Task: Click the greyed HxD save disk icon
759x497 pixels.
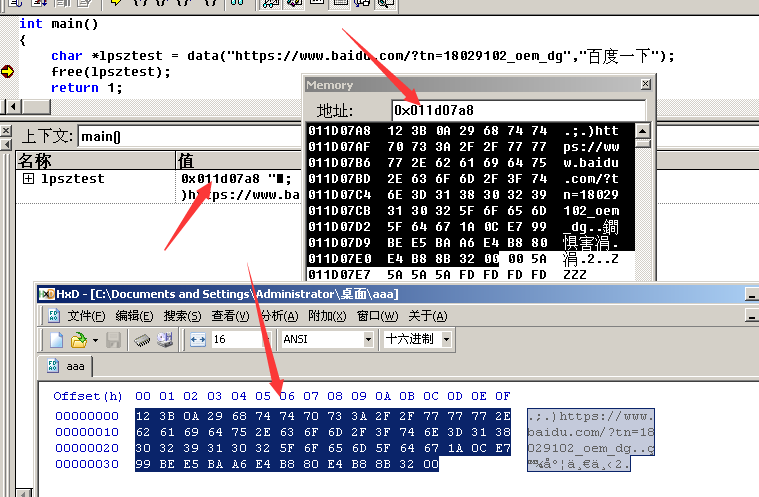Action: pos(113,340)
